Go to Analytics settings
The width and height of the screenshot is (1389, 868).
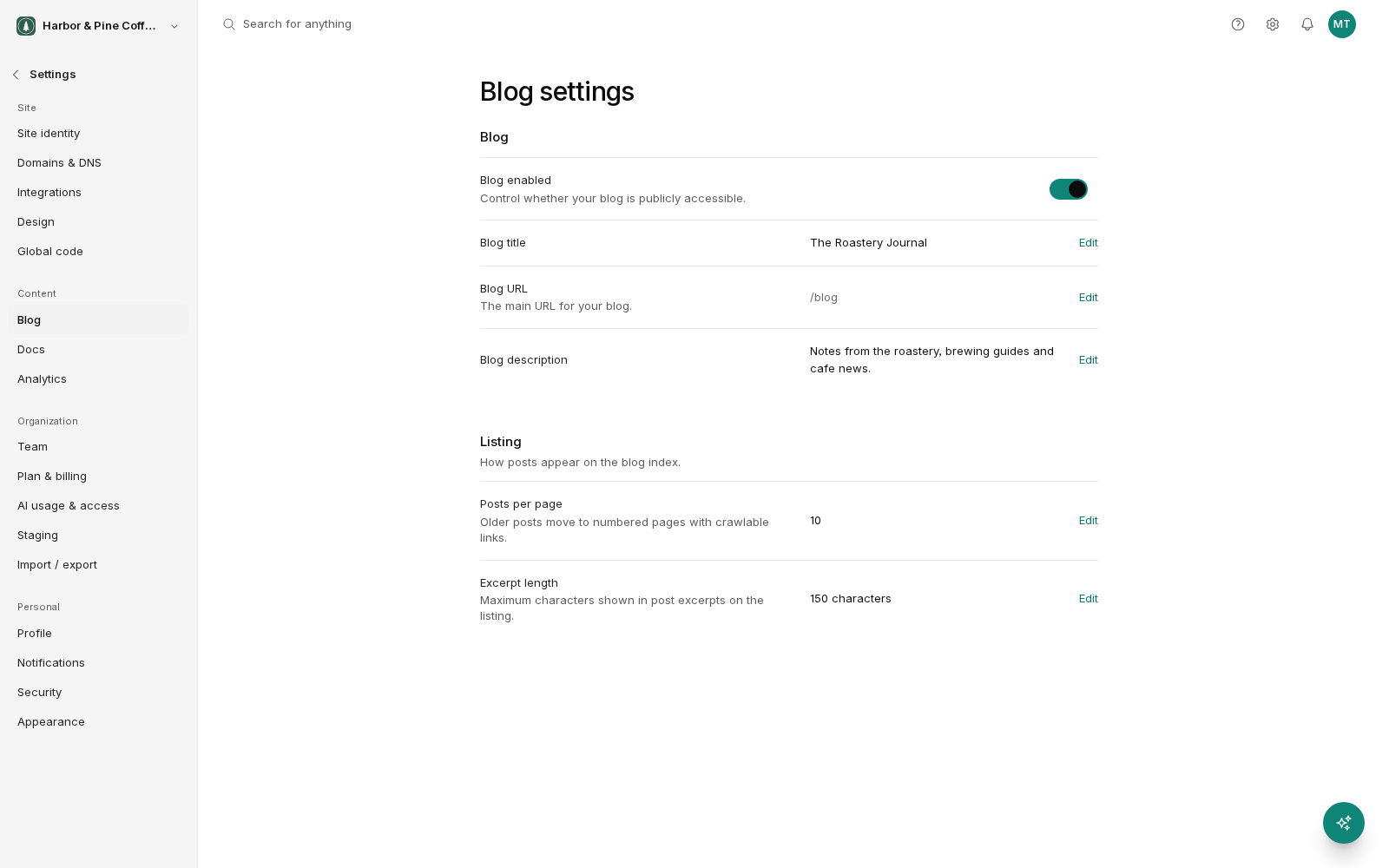tap(98, 379)
